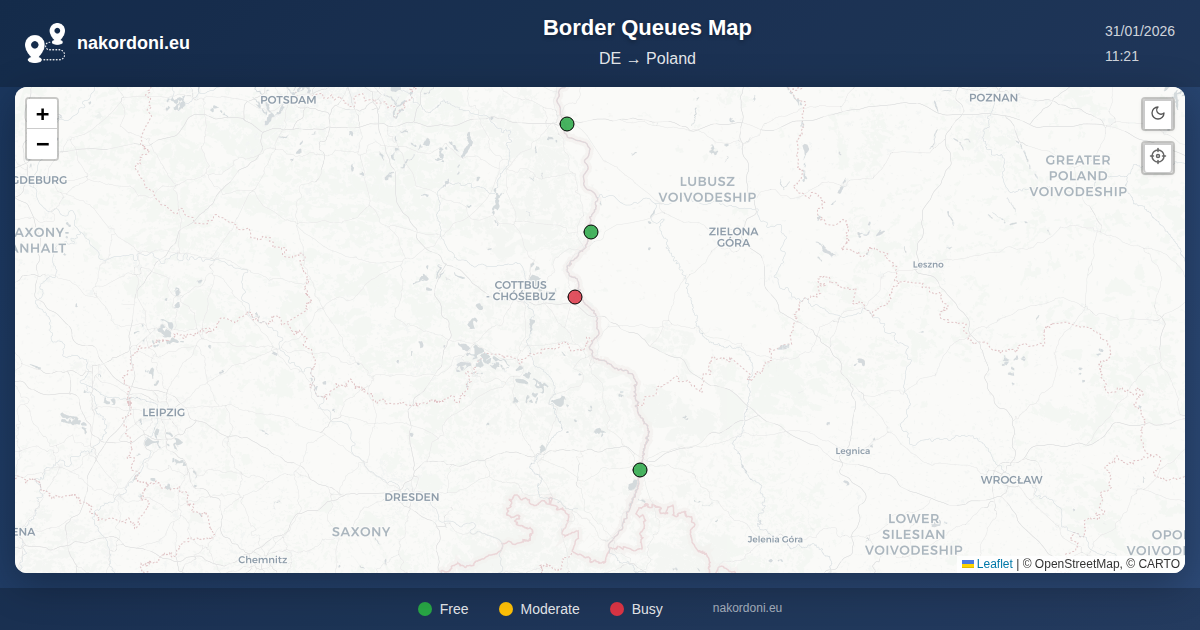Click green marker west of Zielona Góra
Screen dimensions: 1200x630
click(x=591, y=232)
